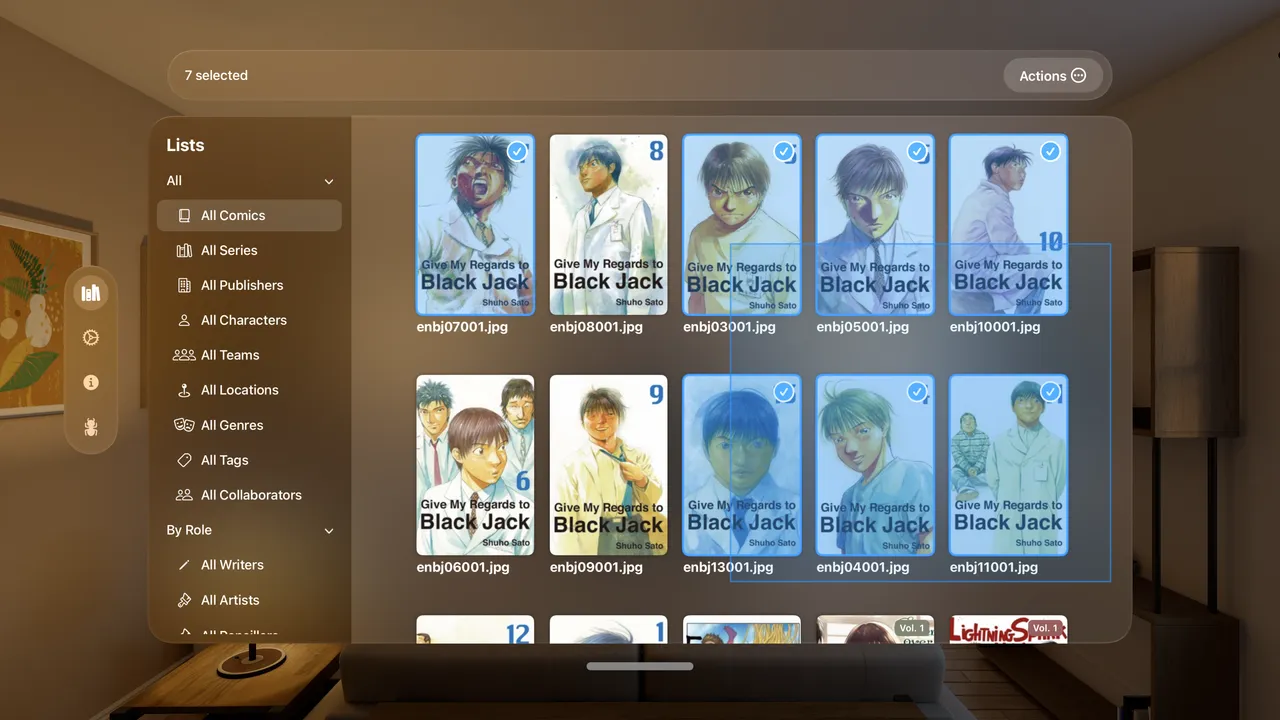Viewport: 1280px width, 720px height.
Task: Click the books icon beside All Series
Action: (x=184, y=250)
